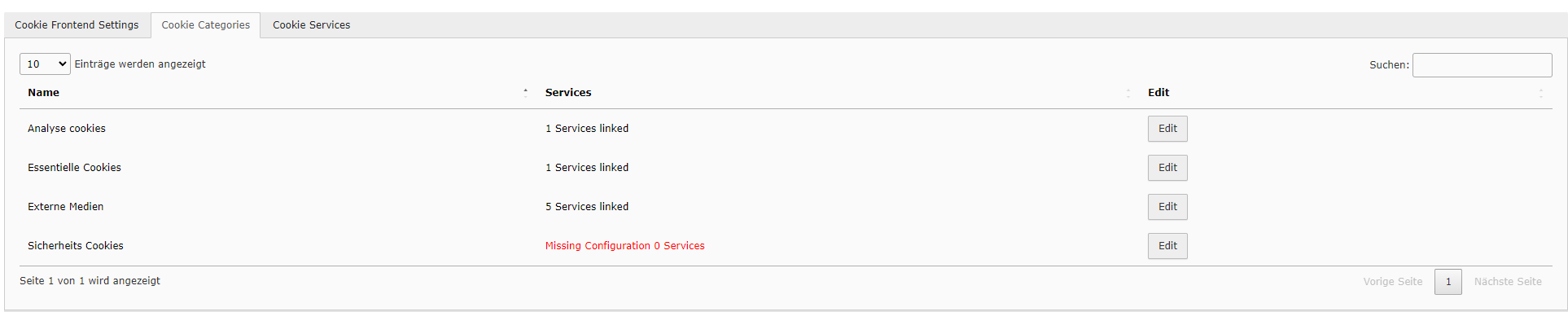1568x312 pixels.
Task: Click the Missing Configuration 0 Services warning
Action: (625, 246)
